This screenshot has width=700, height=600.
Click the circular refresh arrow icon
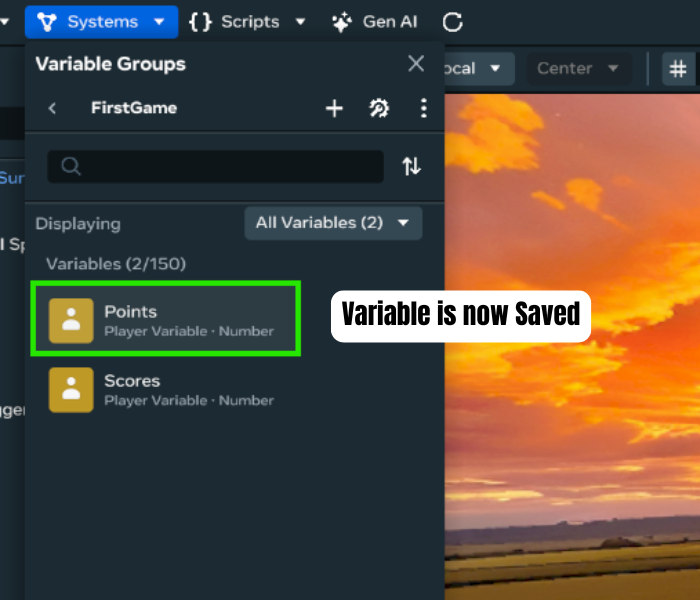pos(453,21)
